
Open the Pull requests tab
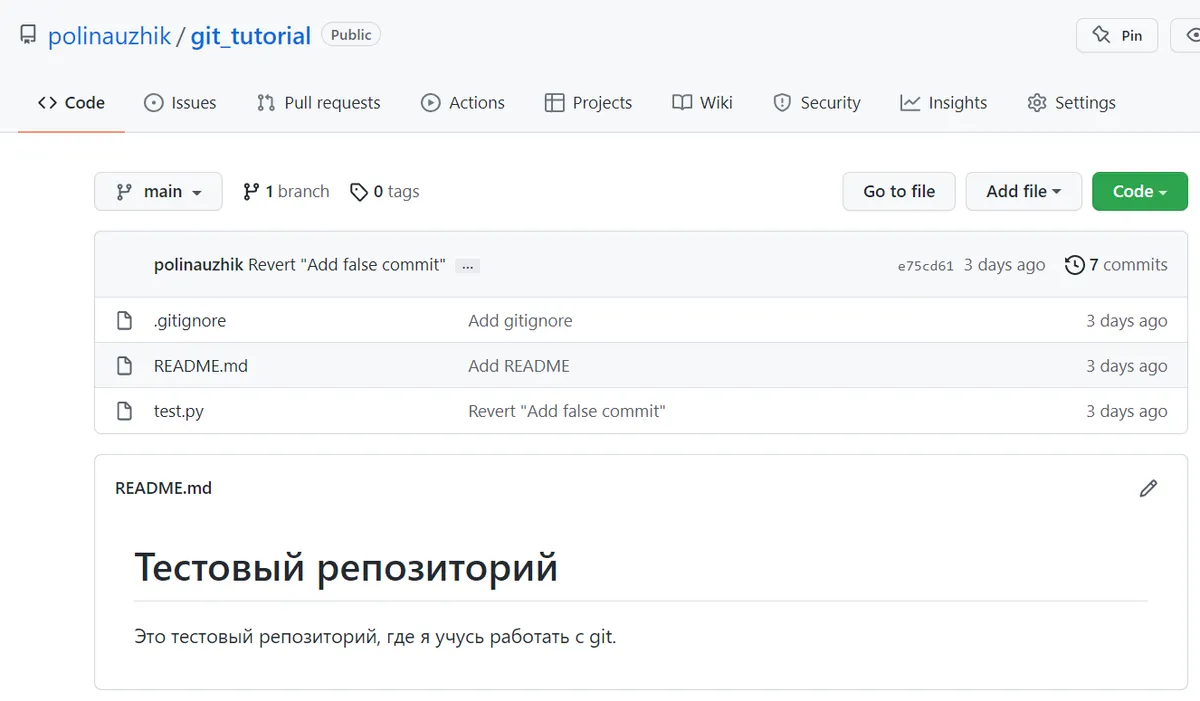click(x=318, y=102)
